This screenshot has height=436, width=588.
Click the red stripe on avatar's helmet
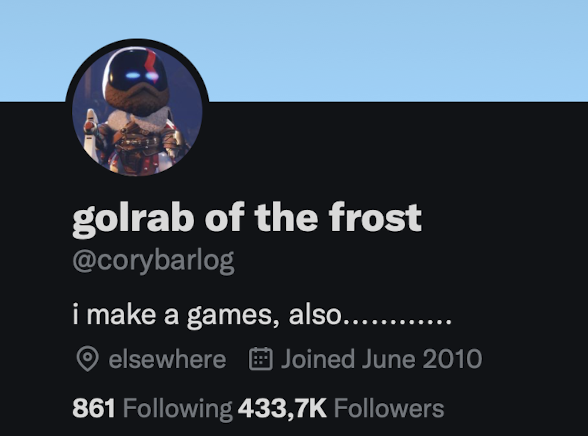(151, 60)
